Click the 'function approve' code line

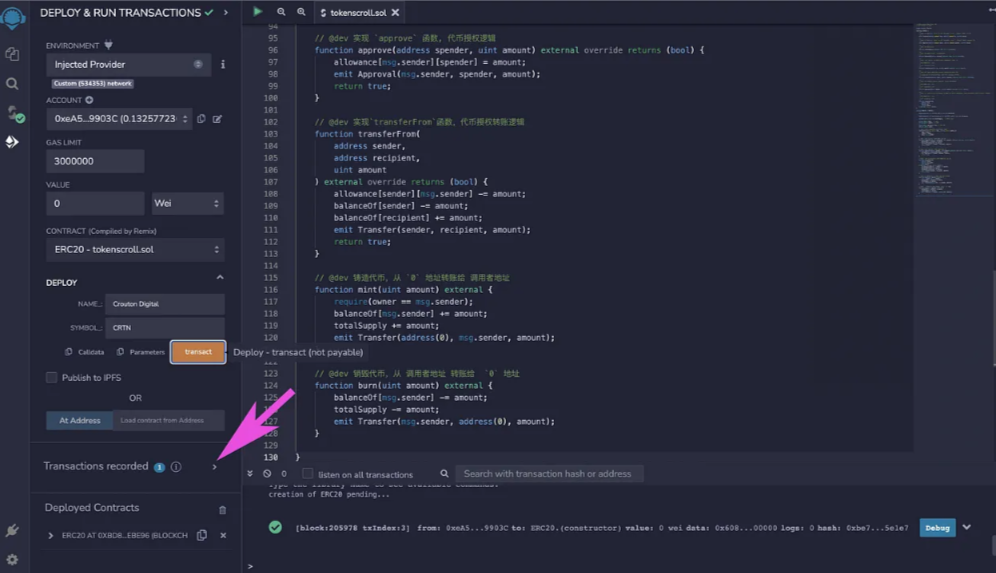coord(509,50)
